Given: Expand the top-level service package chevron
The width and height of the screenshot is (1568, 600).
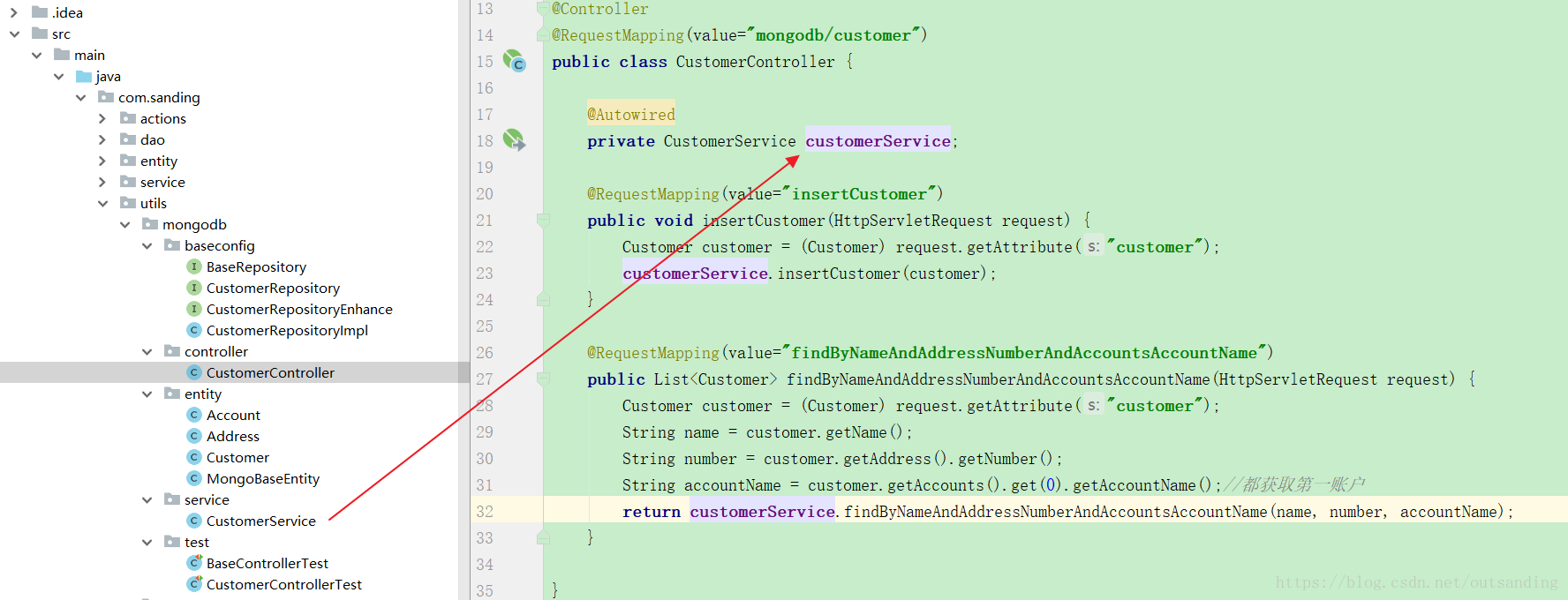Looking at the screenshot, I should [102, 182].
